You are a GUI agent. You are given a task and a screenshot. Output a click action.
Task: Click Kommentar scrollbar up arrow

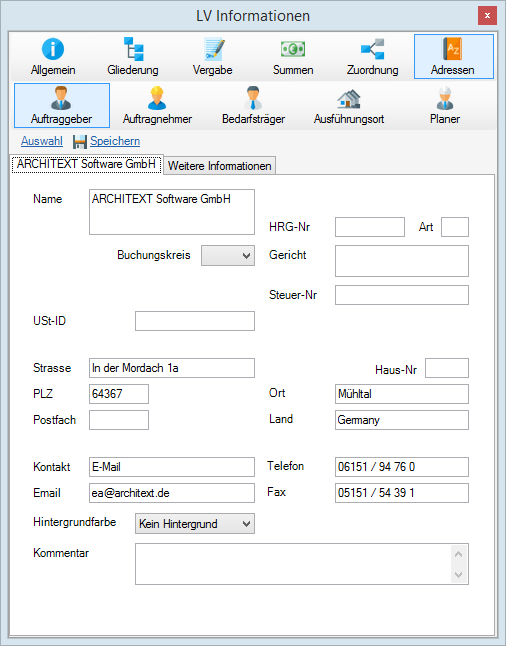coord(459,554)
